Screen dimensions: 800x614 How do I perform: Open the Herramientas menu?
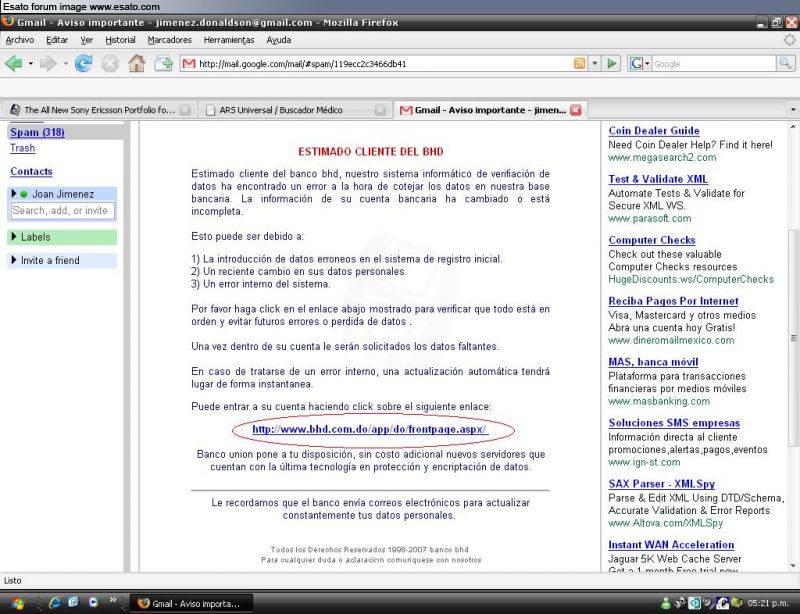point(229,40)
